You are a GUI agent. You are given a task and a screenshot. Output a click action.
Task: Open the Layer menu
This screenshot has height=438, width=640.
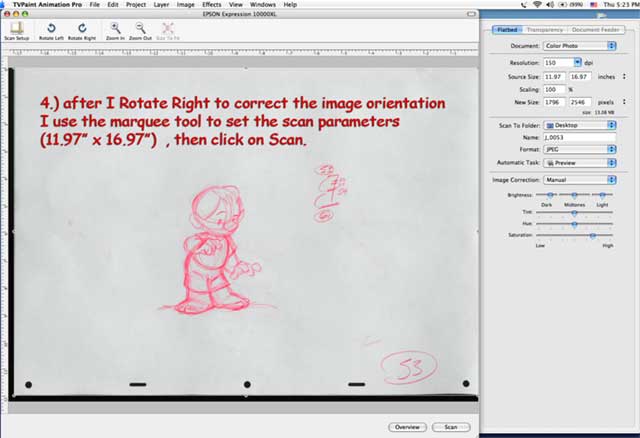pos(161,4)
